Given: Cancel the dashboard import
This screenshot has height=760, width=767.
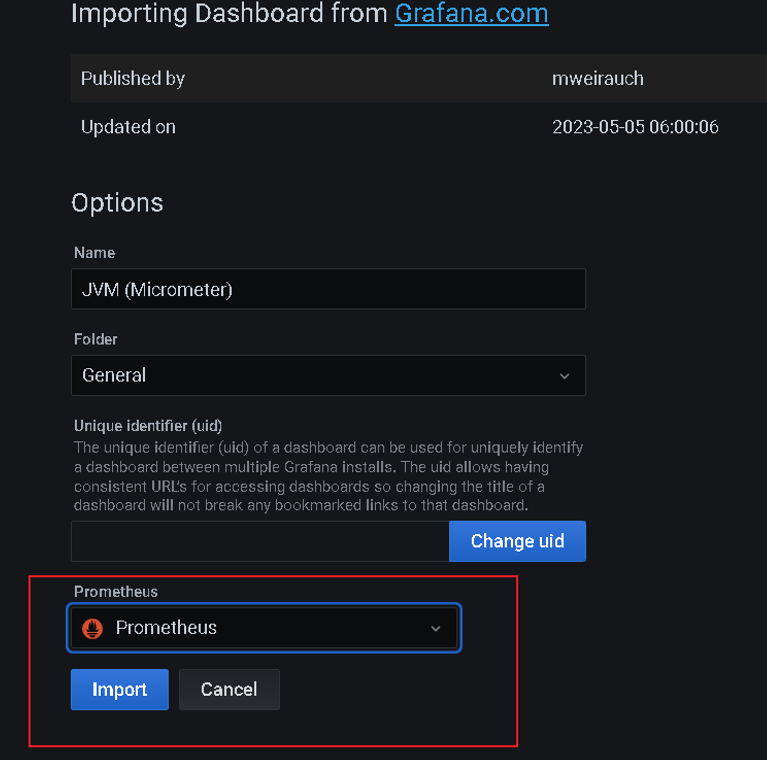Looking at the screenshot, I should click(x=229, y=689).
